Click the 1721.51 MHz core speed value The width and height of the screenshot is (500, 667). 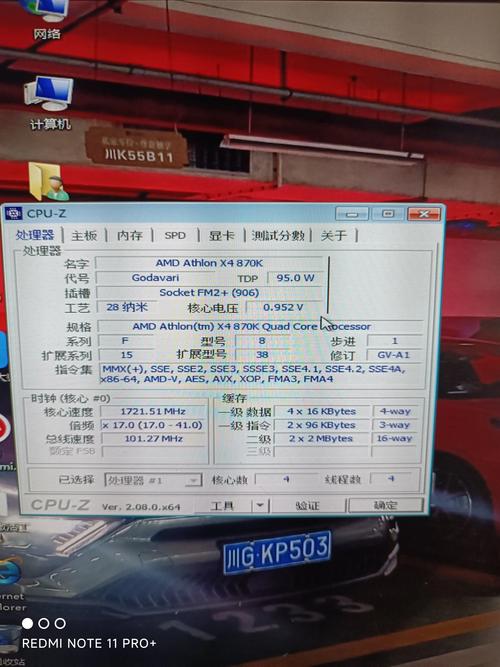(153, 411)
